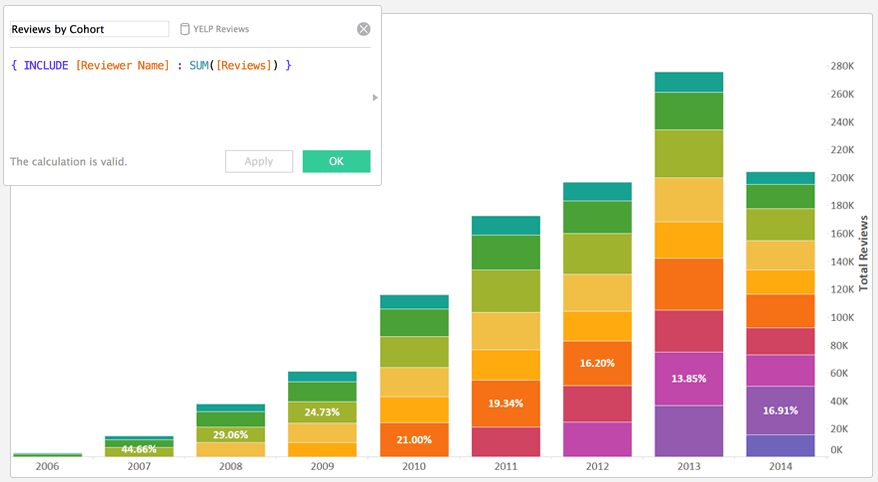Select the teal top segment of 2010 bar
Screen dimensions: 878x482
coord(414,302)
